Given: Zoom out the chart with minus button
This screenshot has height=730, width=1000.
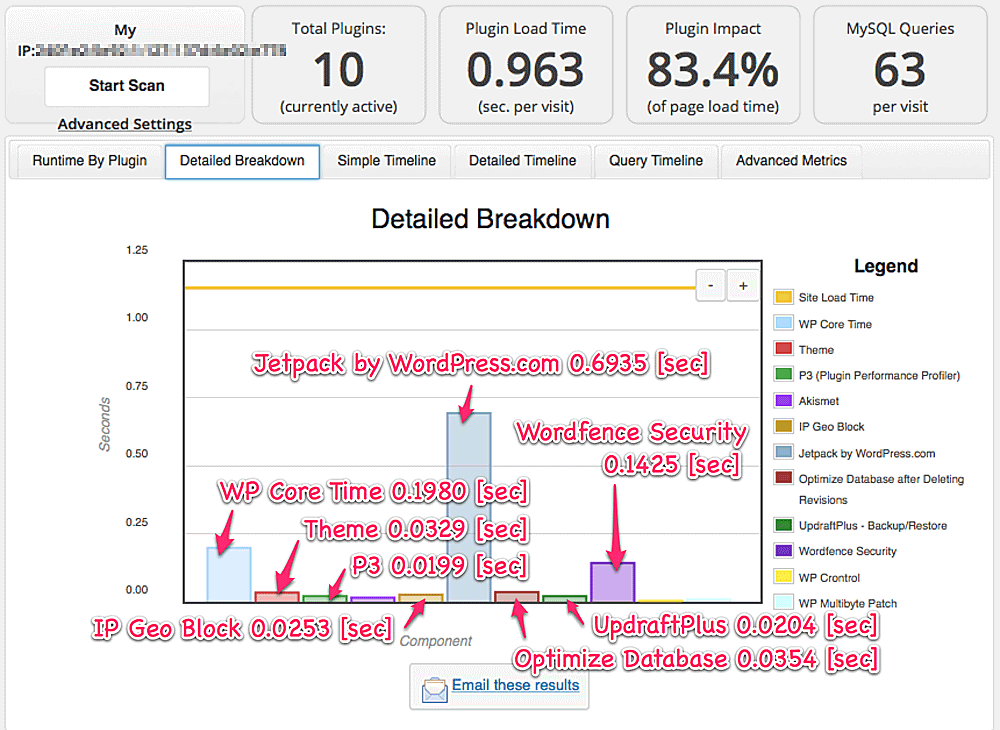Looking at the screenshot, I should (710, 286).
